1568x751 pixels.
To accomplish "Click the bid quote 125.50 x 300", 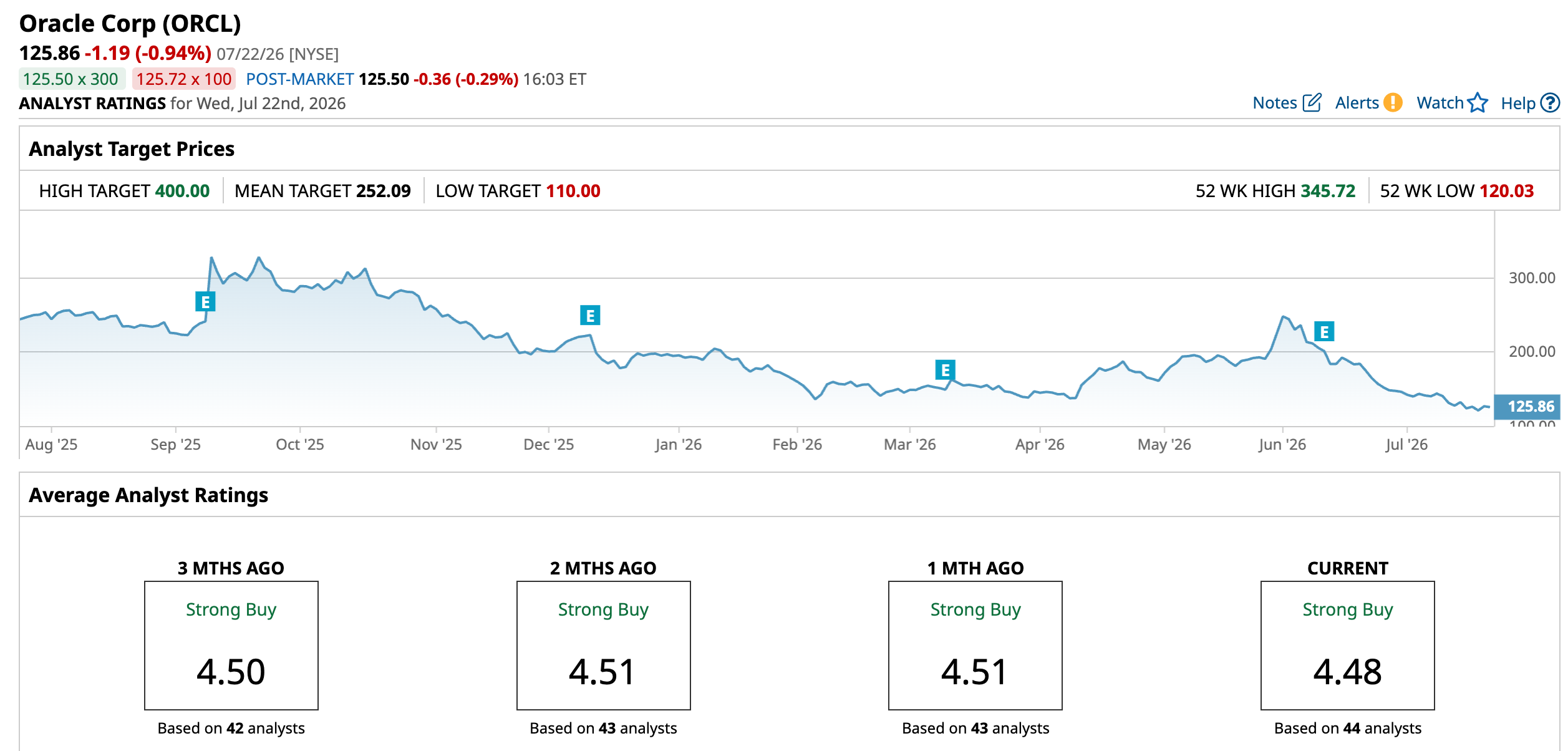I will pyautogui.click(x=71, y=79).
